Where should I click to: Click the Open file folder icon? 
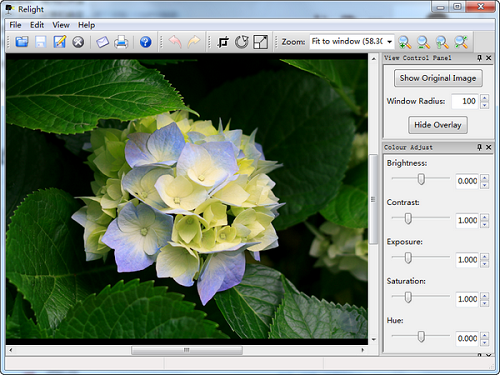pyautogui.click(x=22, y=42)
